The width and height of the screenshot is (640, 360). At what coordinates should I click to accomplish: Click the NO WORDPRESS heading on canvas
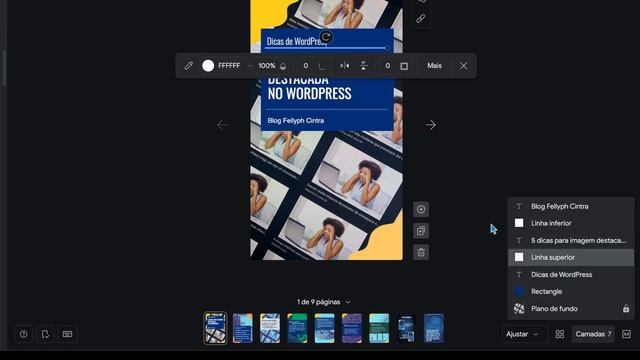[x=309, y=93]
